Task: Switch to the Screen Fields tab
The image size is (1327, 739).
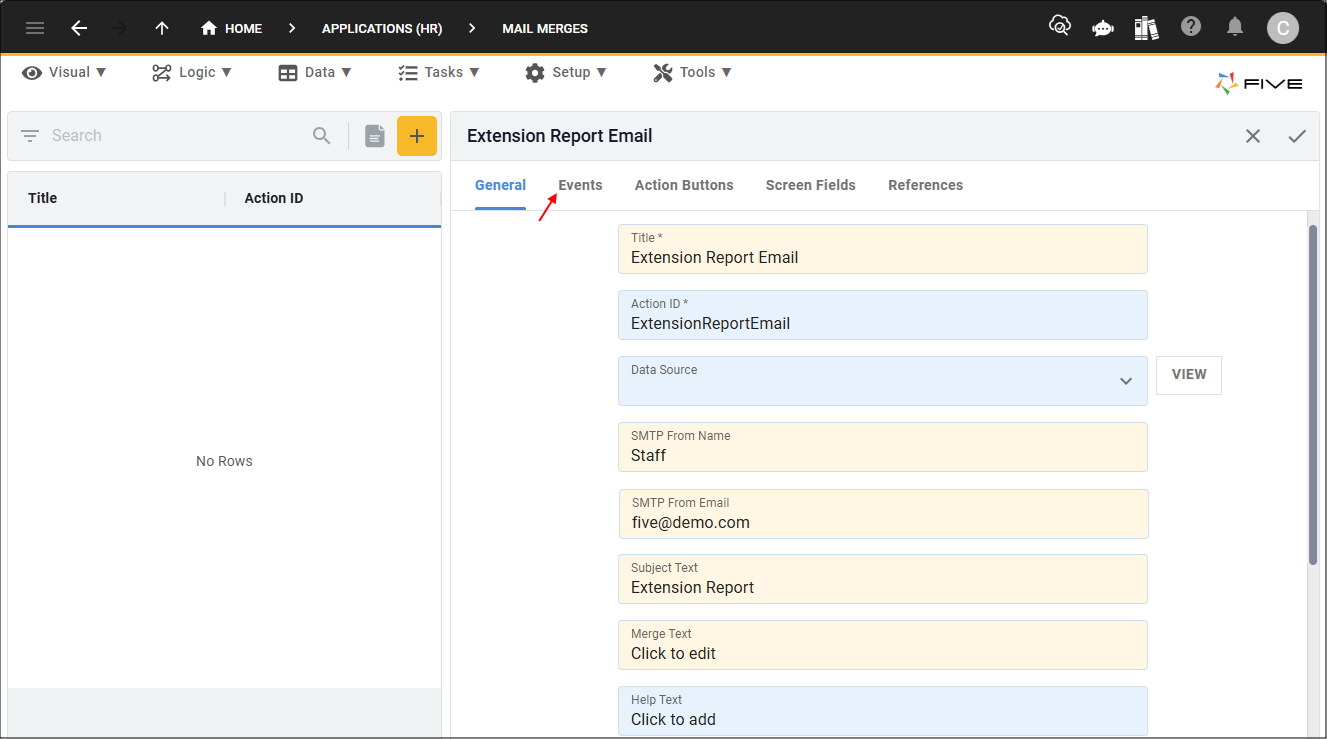Action: pyautogui.click(x=810, y=185)
